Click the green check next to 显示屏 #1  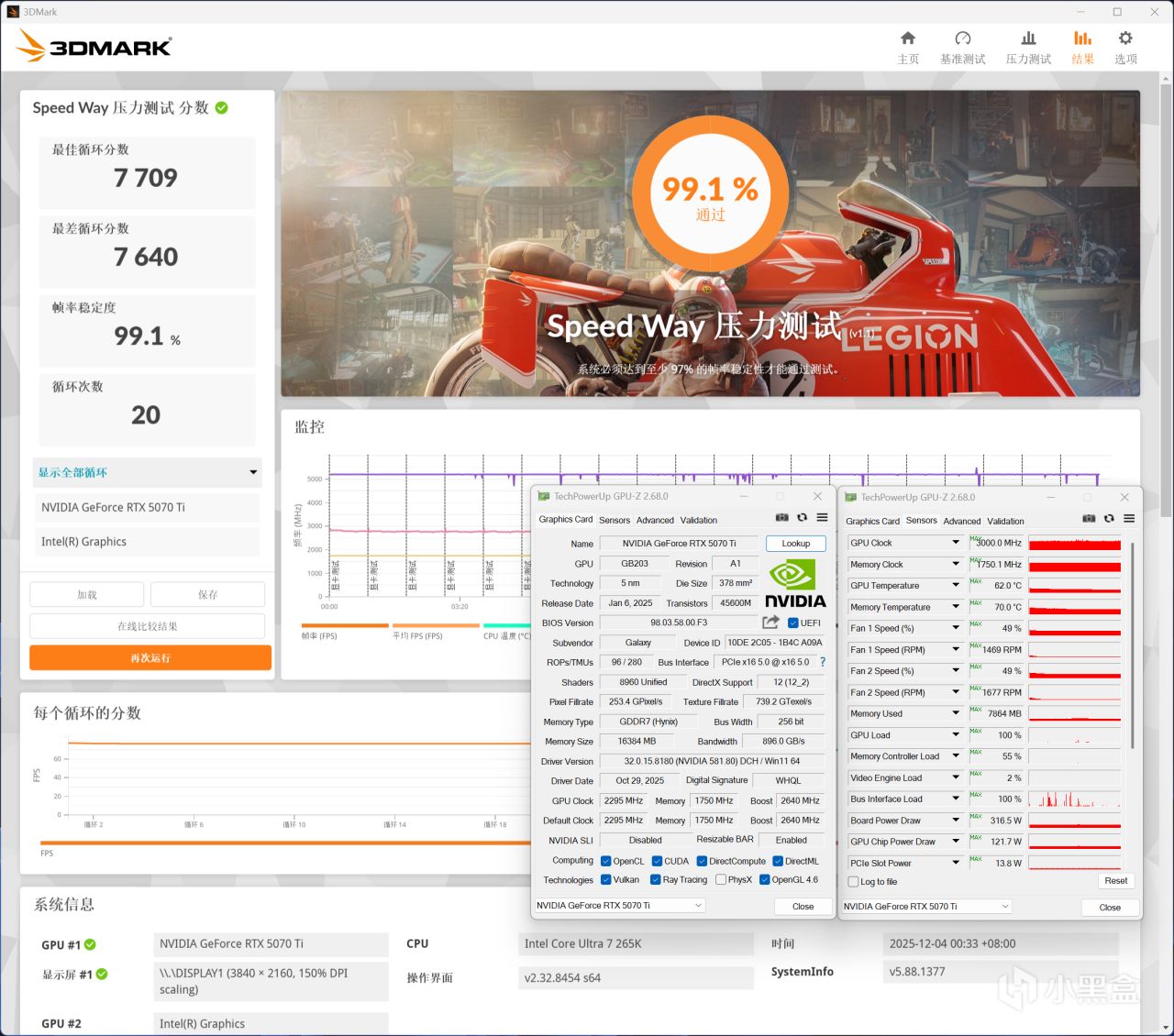(x=102, y=974)
